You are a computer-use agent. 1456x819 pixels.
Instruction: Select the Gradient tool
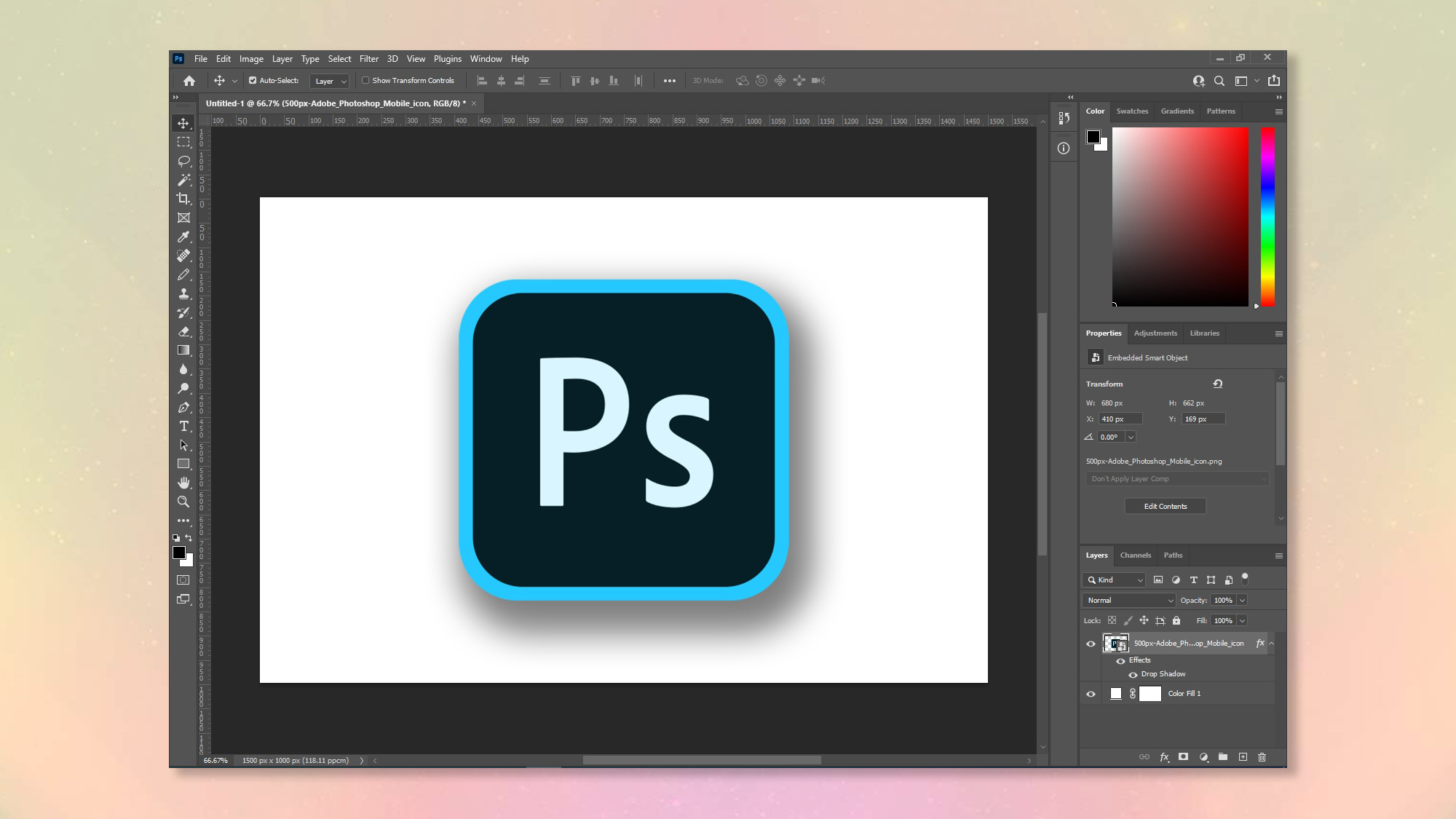pyautogui.click(x=183, y=349)
